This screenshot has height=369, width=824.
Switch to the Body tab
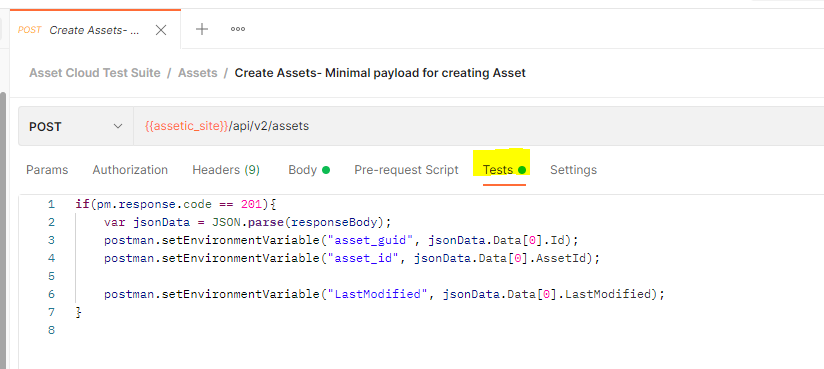coord(309,170)
